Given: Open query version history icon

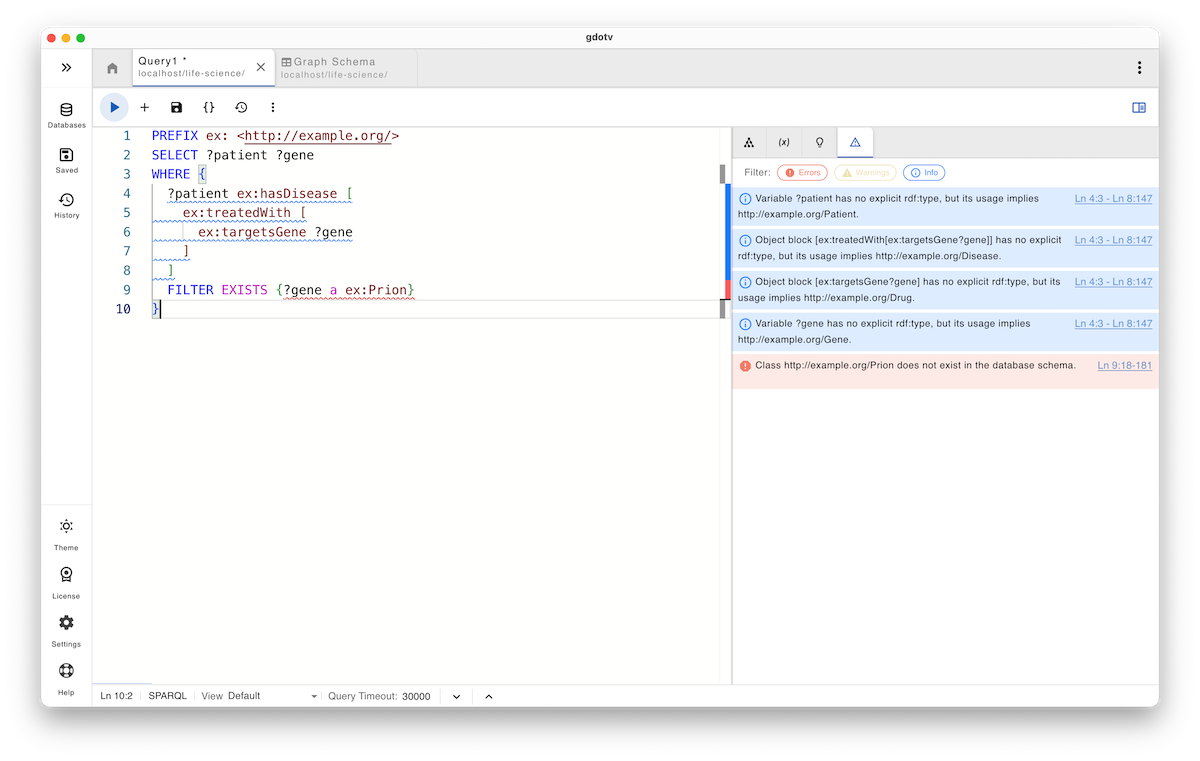Looking at the screenshot, I should click(x=240, y=107).
